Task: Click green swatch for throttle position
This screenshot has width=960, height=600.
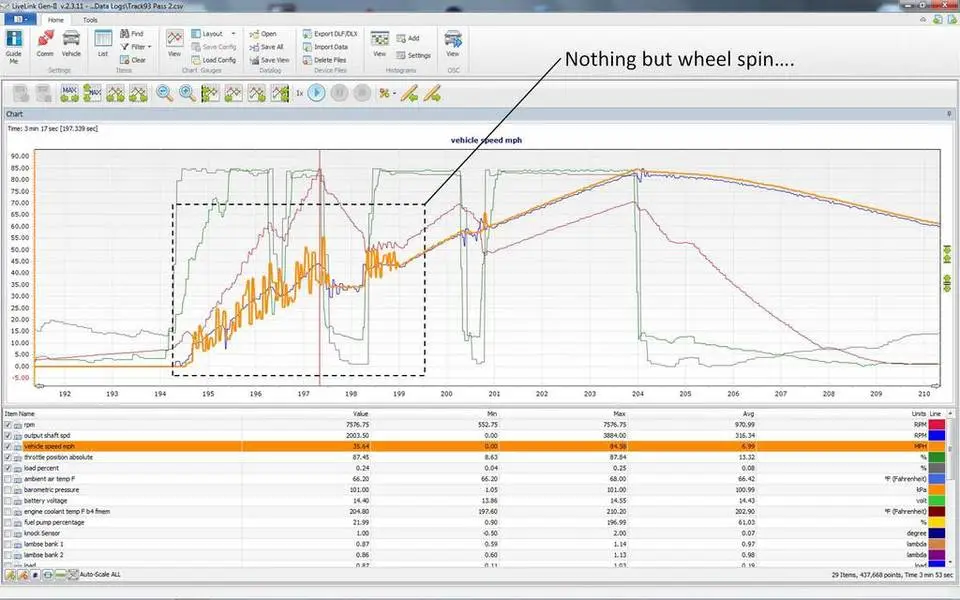Action: (937, 457)
